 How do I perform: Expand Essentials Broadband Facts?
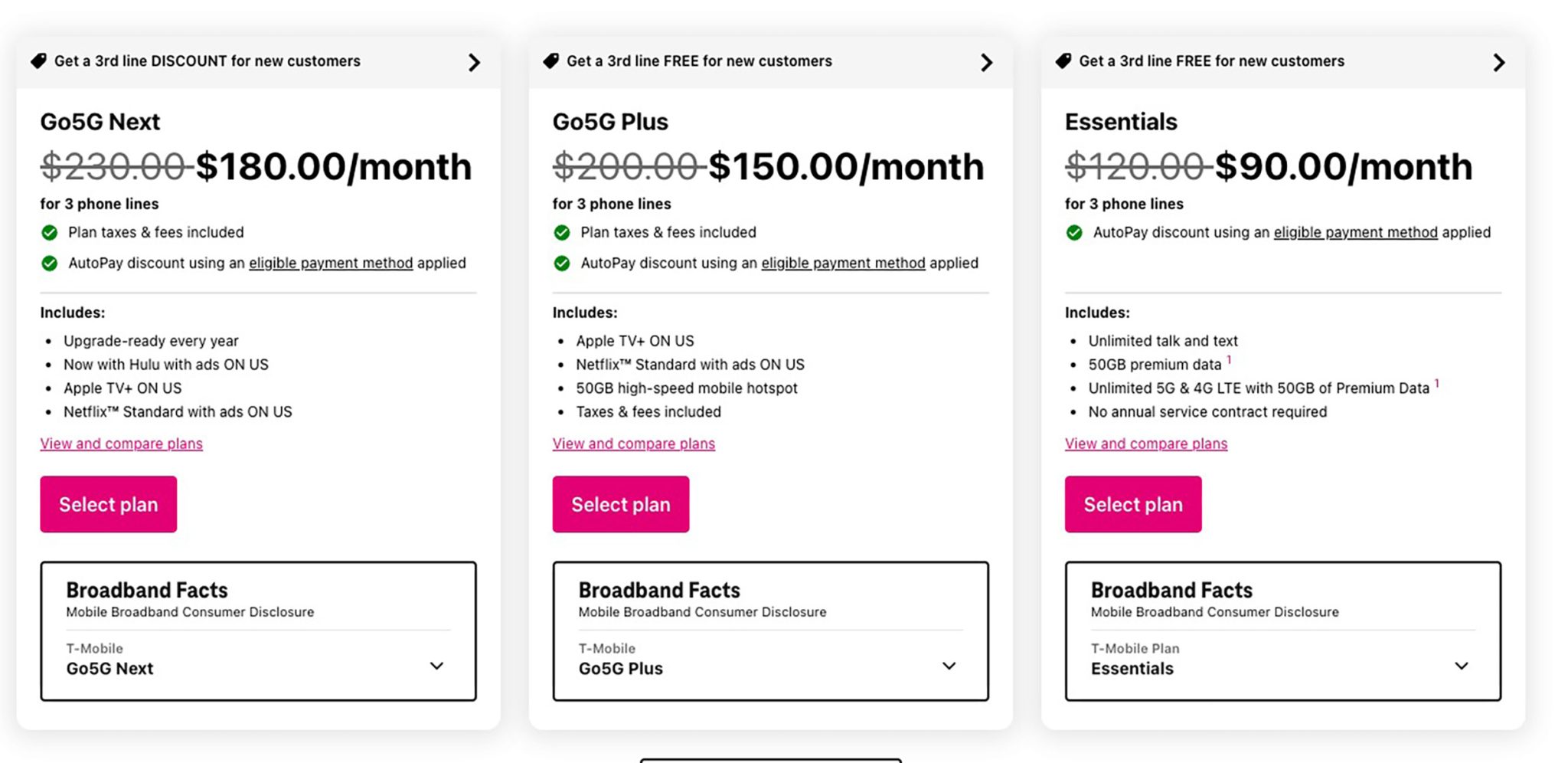coord(1461,666)
